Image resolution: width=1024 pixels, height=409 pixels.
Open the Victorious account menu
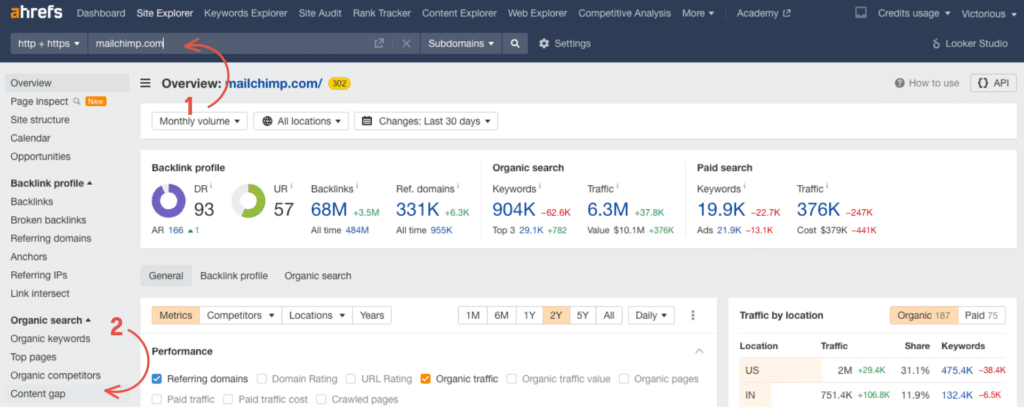(989, 13)
